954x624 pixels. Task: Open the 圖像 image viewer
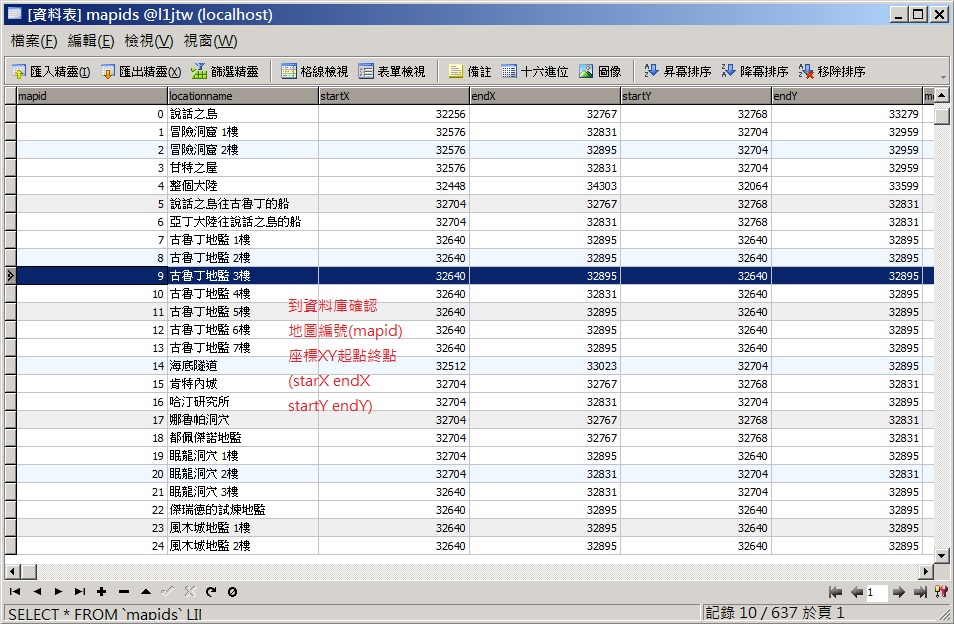coord(600,72)
